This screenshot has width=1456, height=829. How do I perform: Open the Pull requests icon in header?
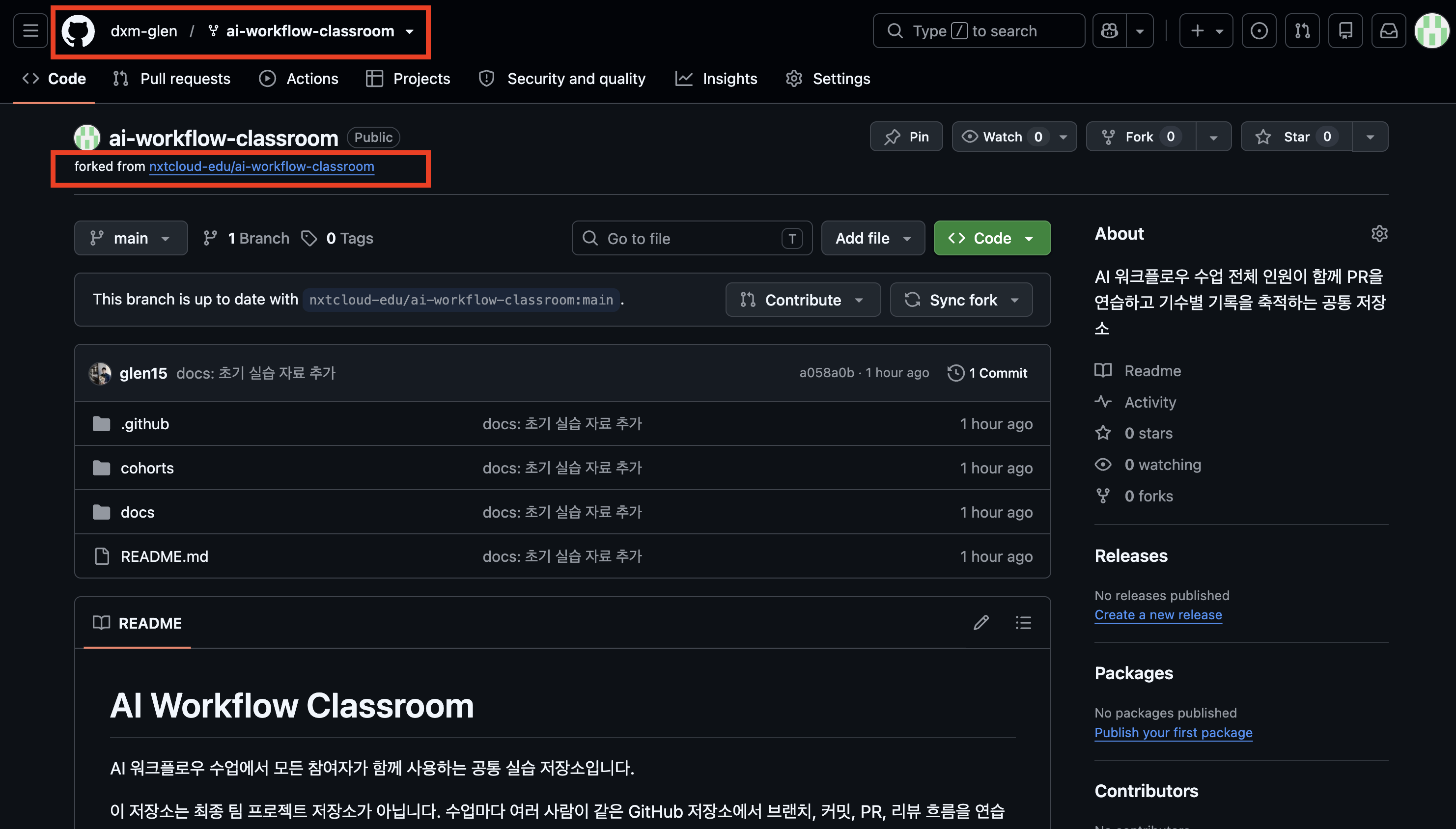click(x=1302, y=31)
